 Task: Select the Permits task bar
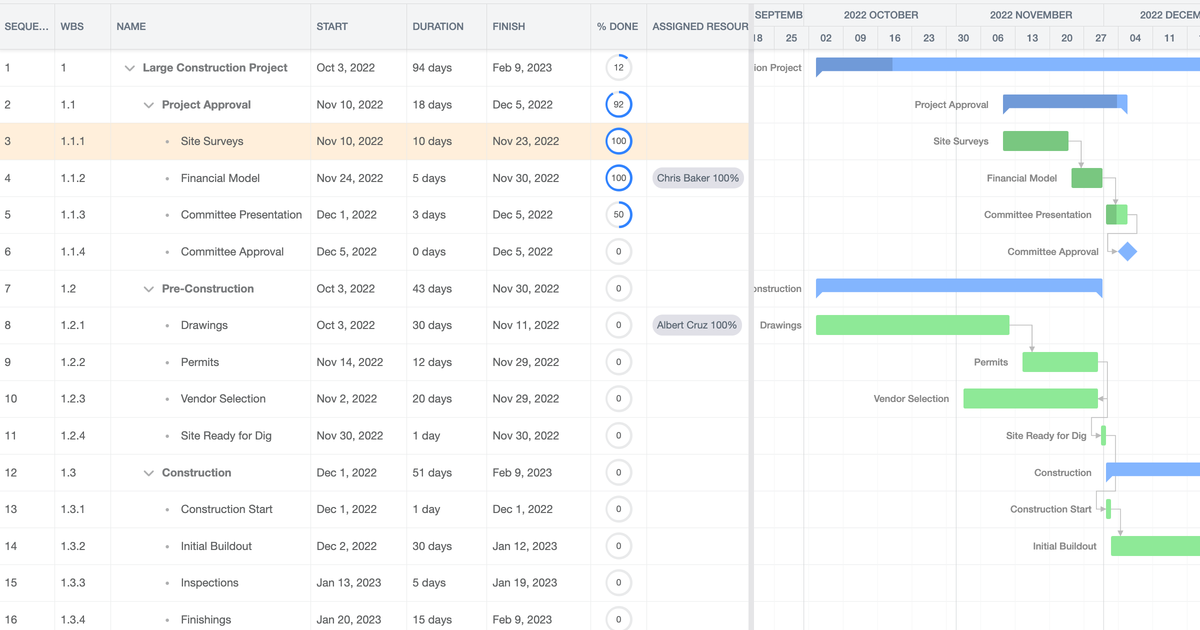click(x=1060, y=362)
